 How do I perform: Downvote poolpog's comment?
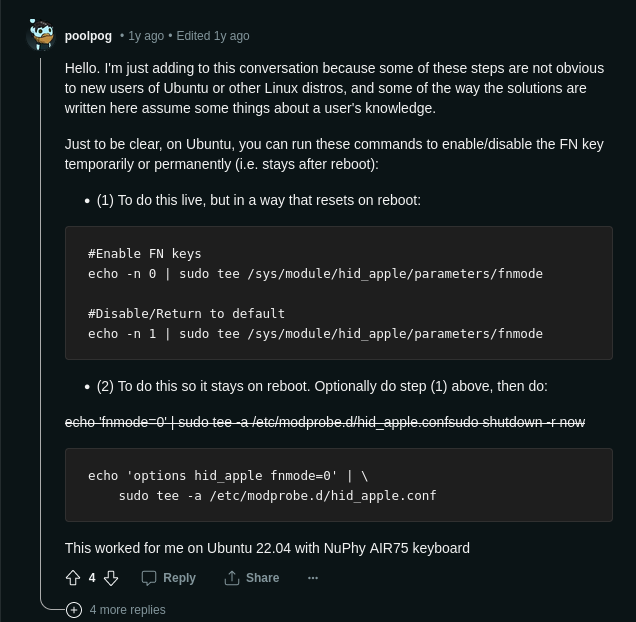coord(111,578)
